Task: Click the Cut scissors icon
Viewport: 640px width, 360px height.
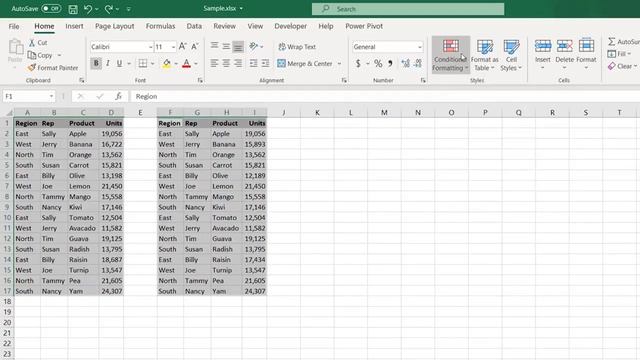Action: click(32, 42)
